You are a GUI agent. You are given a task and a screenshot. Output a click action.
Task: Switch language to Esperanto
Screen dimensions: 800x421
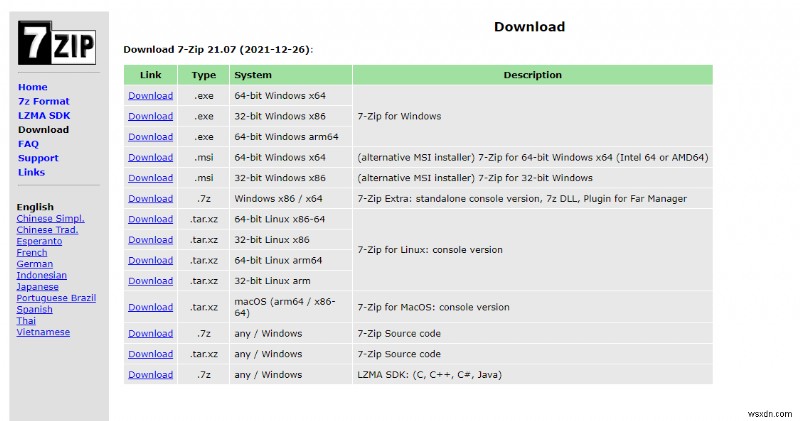tap(39, 241)
